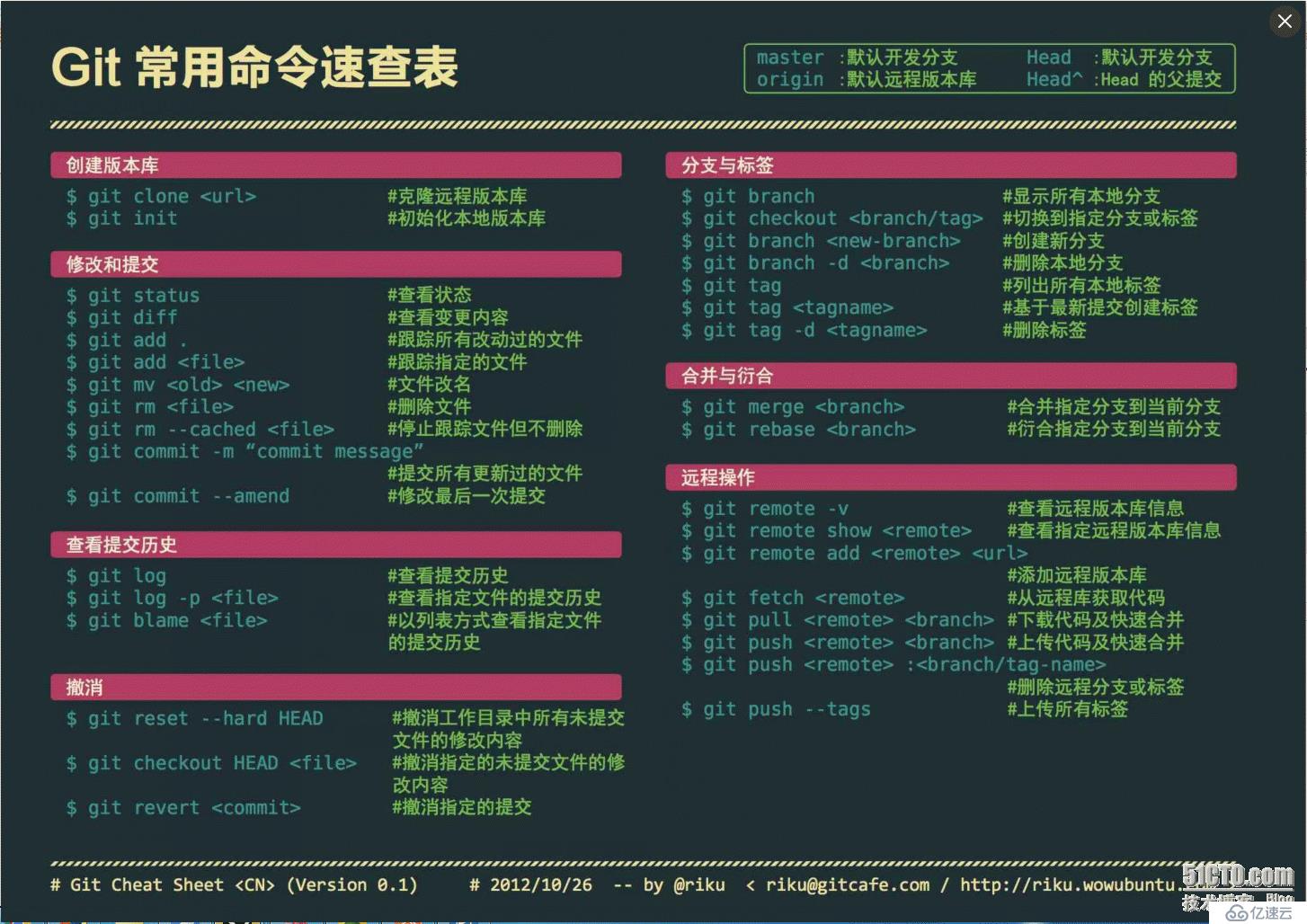The width and height of the screenshot is (1307, 924).
Task: Click the 'origin :默认远程版本库' legend entry
Action: 867,80
